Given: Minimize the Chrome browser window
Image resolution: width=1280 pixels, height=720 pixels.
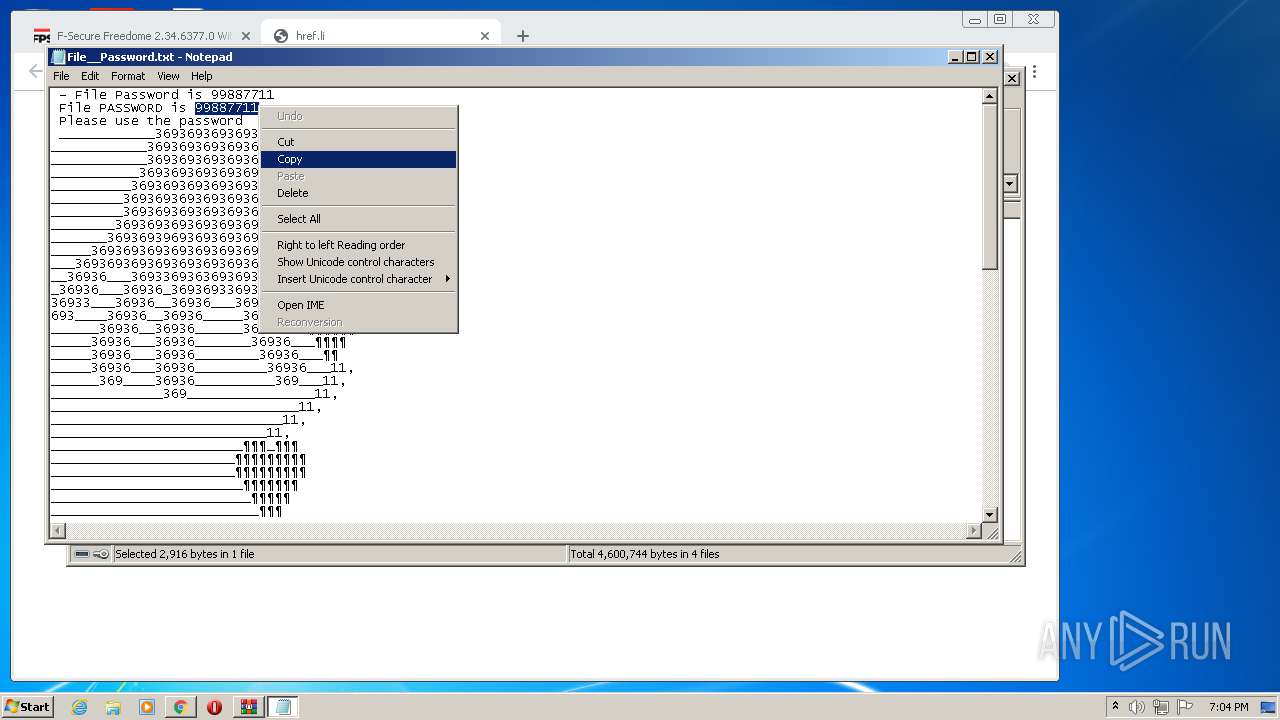Looking at the screenshot, I should (975, 19).
